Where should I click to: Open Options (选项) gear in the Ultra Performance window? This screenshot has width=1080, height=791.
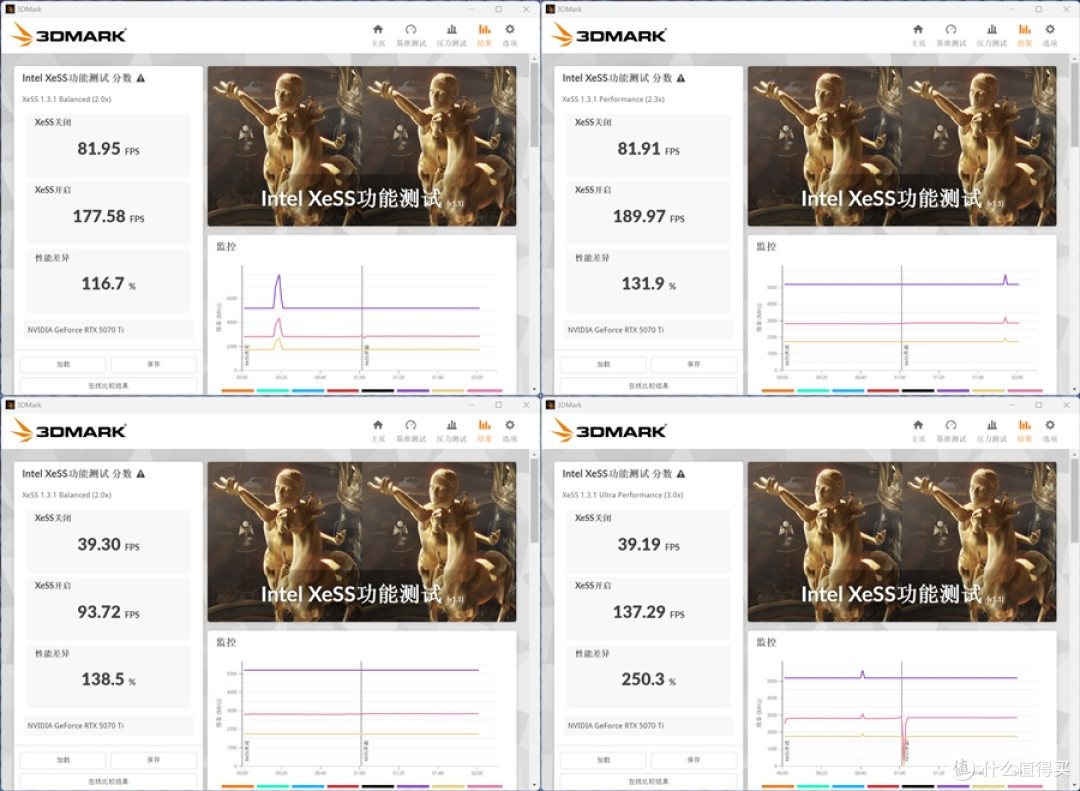pos(1050,431)
